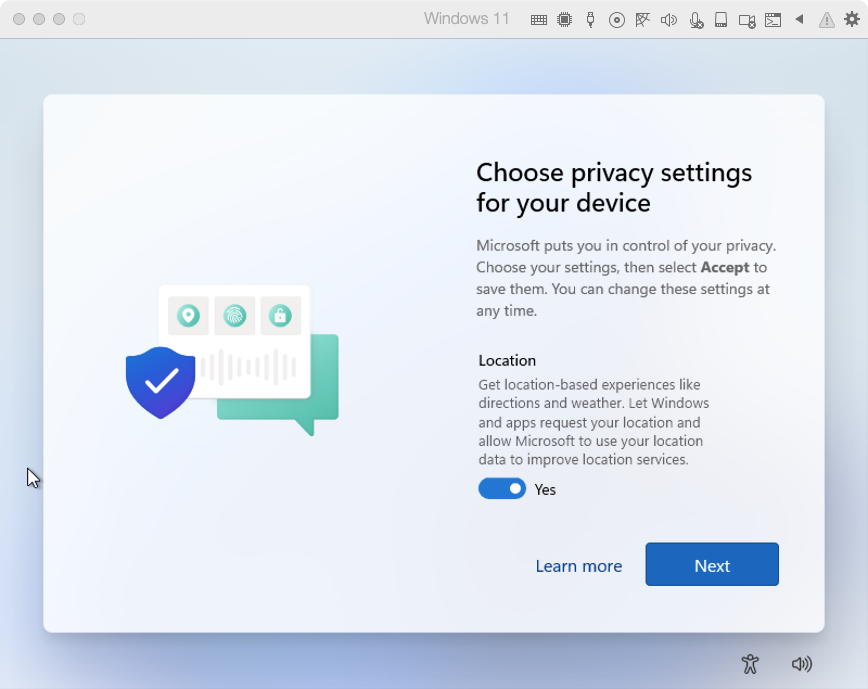Click the warning triangle icon

pyautogui.click(x=826, y=20)
